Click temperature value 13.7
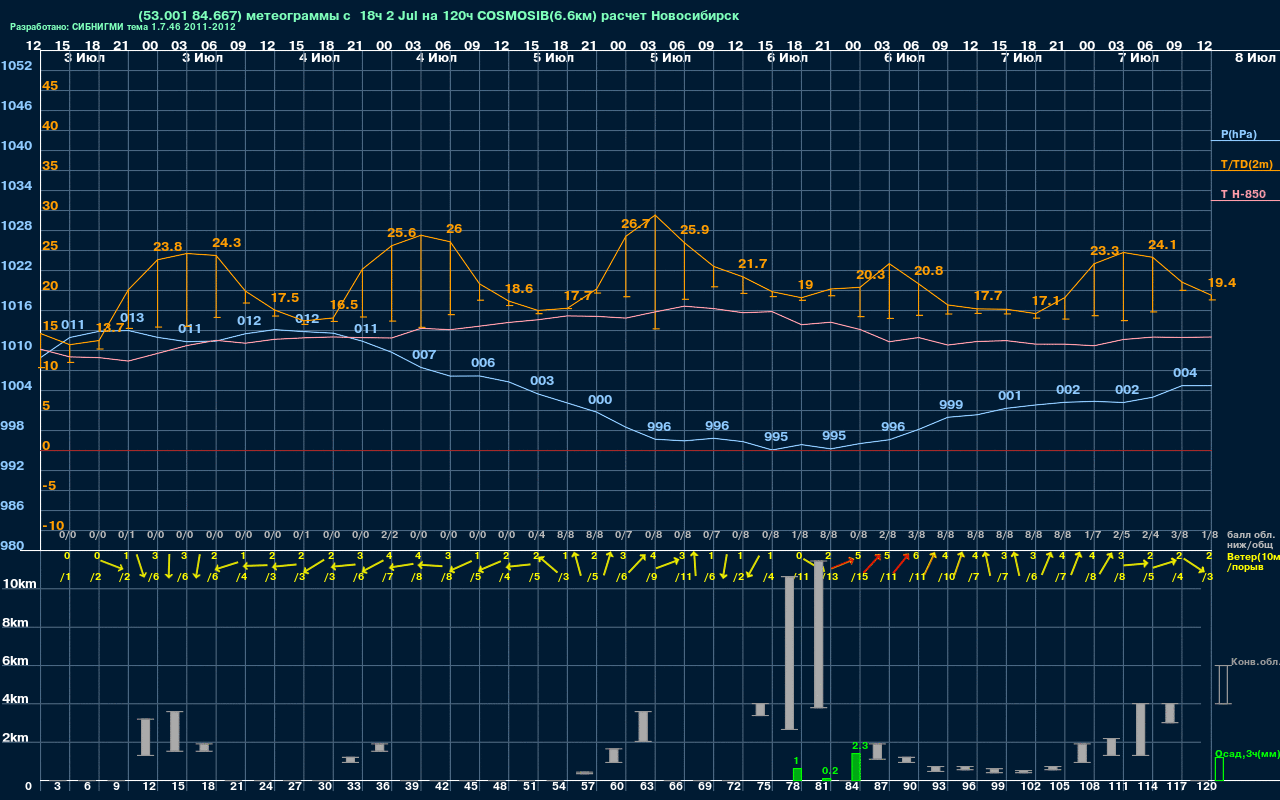This screenshot has width=1280, height=800. pos(110,328)
